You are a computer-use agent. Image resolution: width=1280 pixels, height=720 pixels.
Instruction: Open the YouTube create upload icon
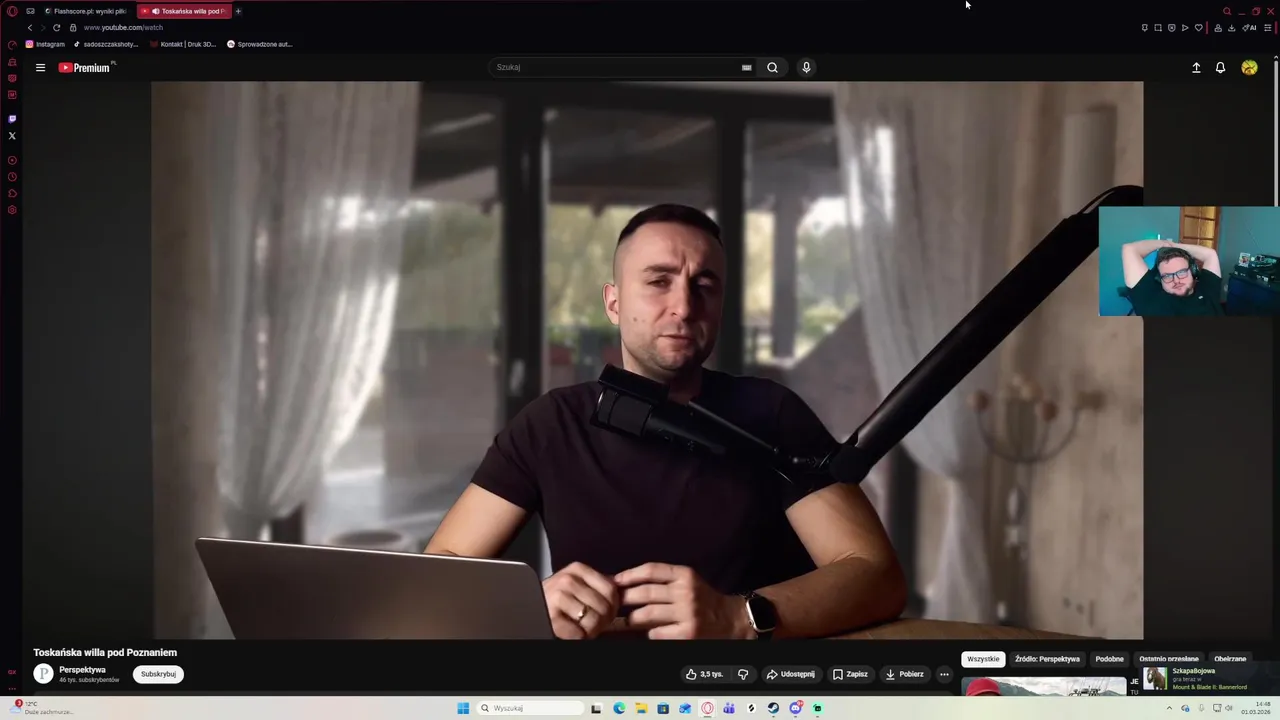click(x=1196, y=68)
